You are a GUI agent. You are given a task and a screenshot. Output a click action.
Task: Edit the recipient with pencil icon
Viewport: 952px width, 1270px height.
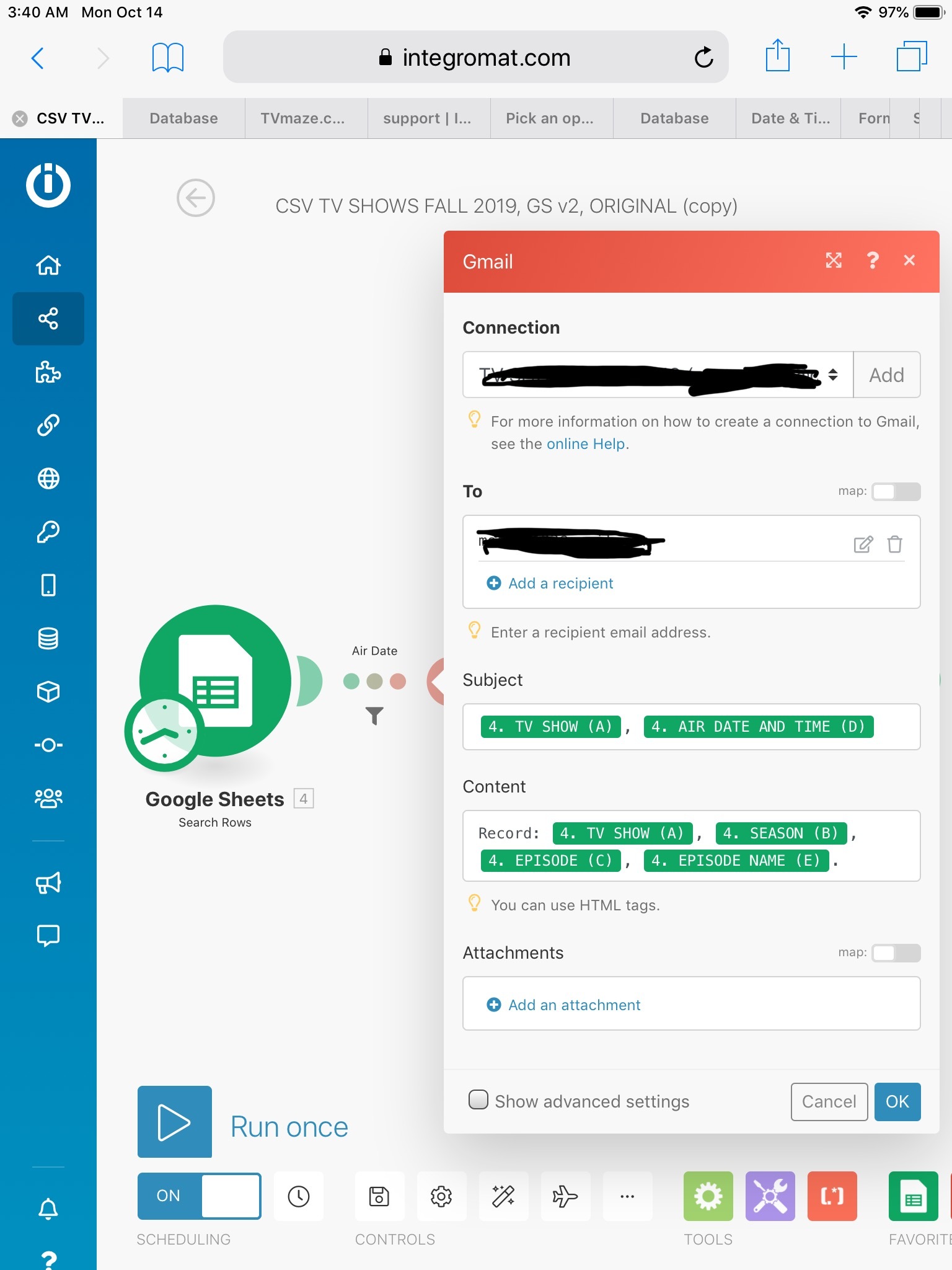pos(863,544)
